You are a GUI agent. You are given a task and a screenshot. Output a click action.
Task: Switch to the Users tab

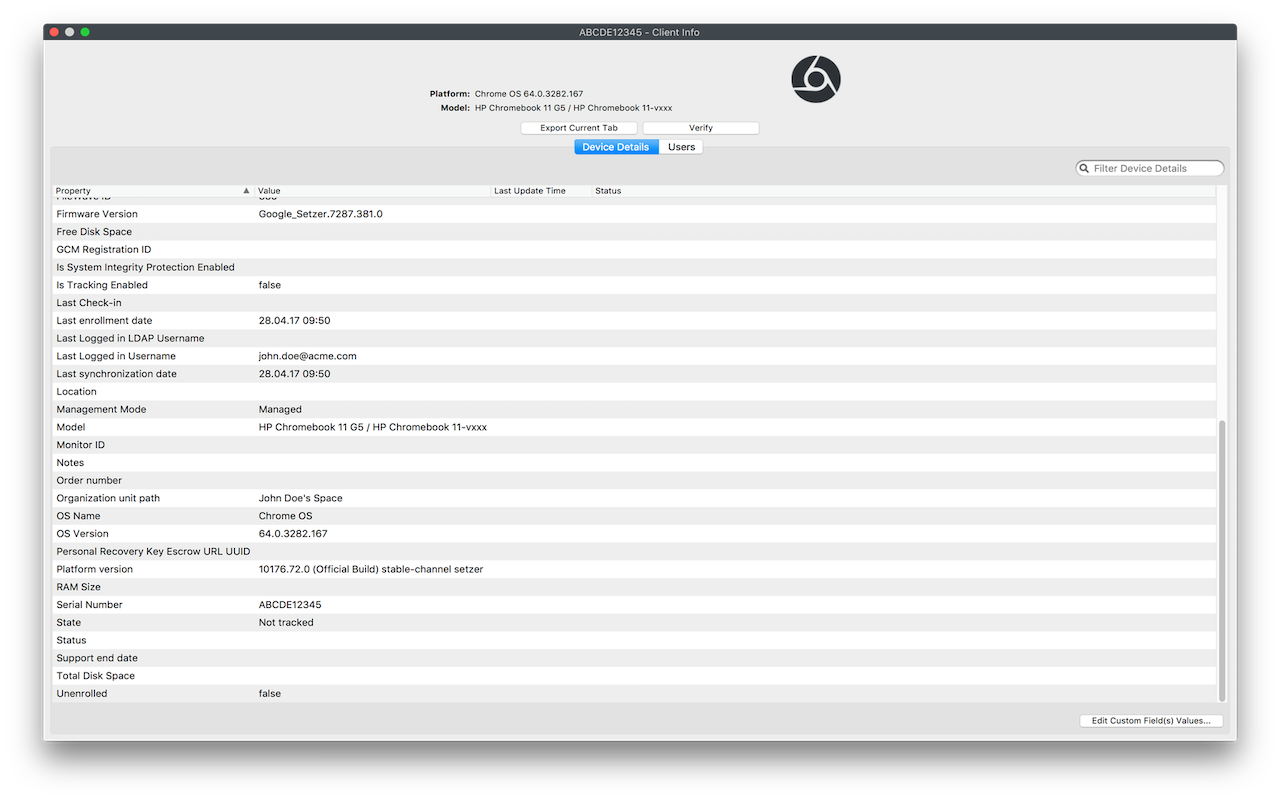681,147
